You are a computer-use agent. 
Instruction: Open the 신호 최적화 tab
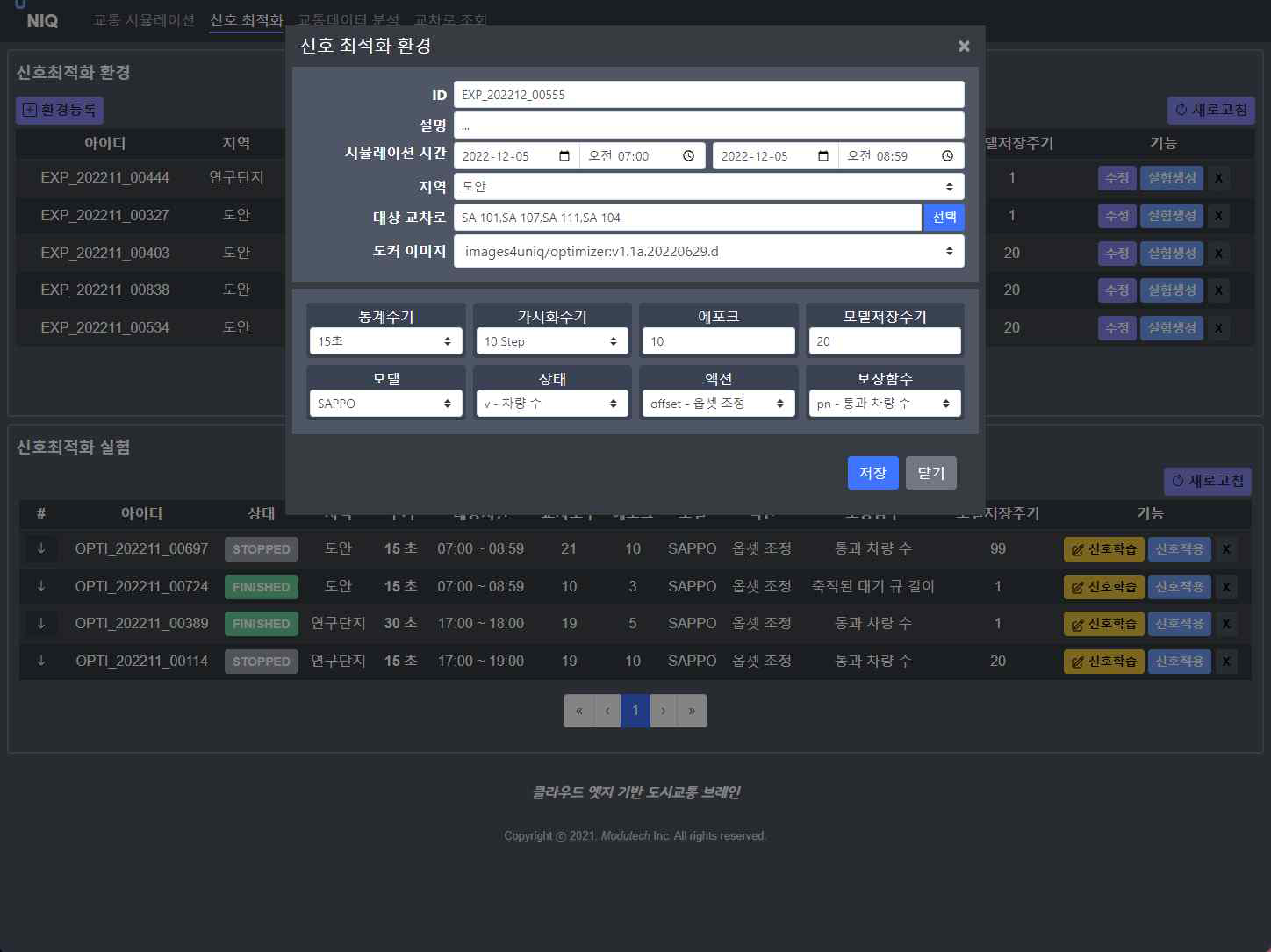[x=247, y=19]
